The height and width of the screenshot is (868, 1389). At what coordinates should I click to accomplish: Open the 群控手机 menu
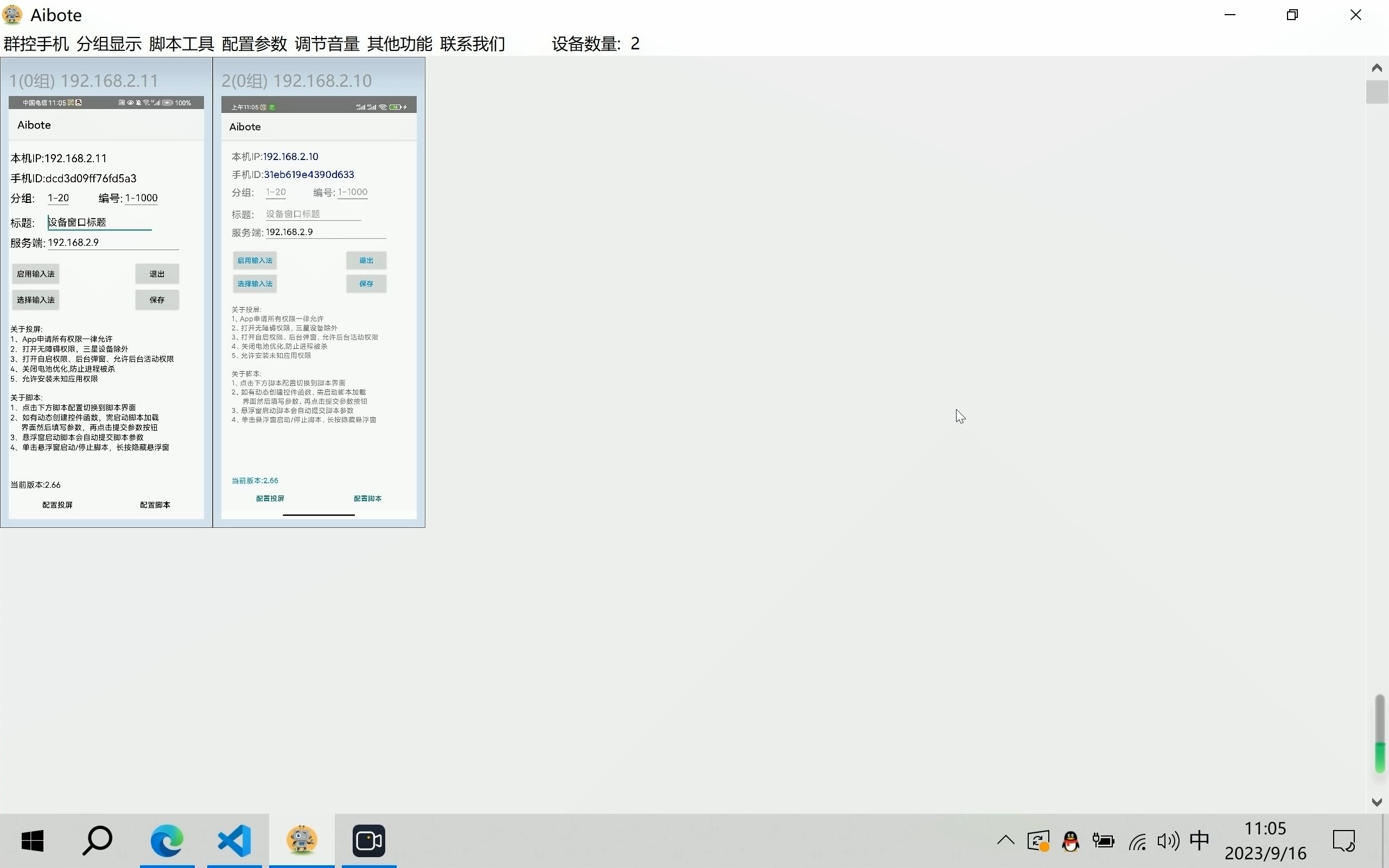(36, 43)
